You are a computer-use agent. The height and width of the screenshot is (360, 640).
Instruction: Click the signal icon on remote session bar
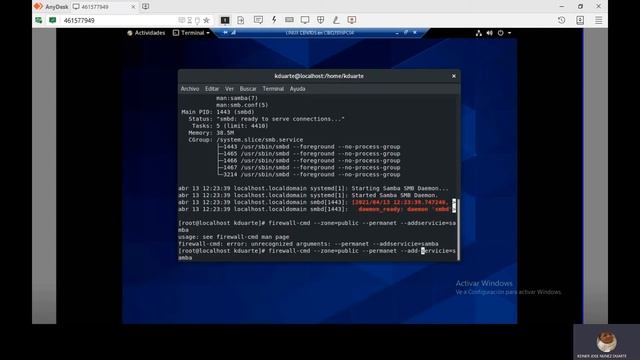pyautogui.click(x=233, y=33)
